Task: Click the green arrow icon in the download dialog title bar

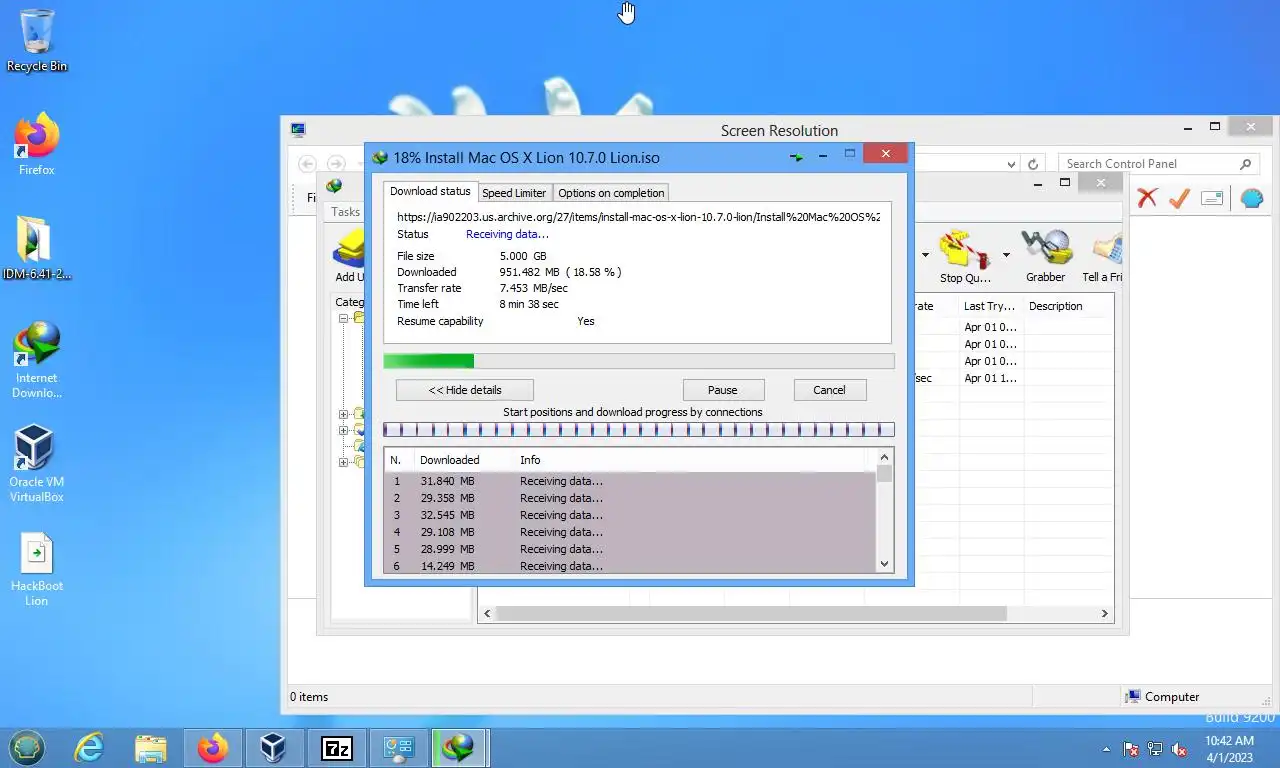Action: point(796,157)
